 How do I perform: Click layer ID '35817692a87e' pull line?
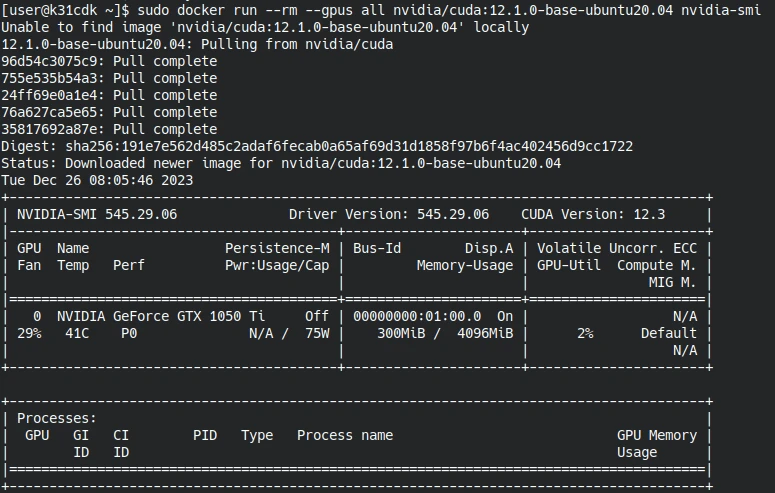(109, 129)
